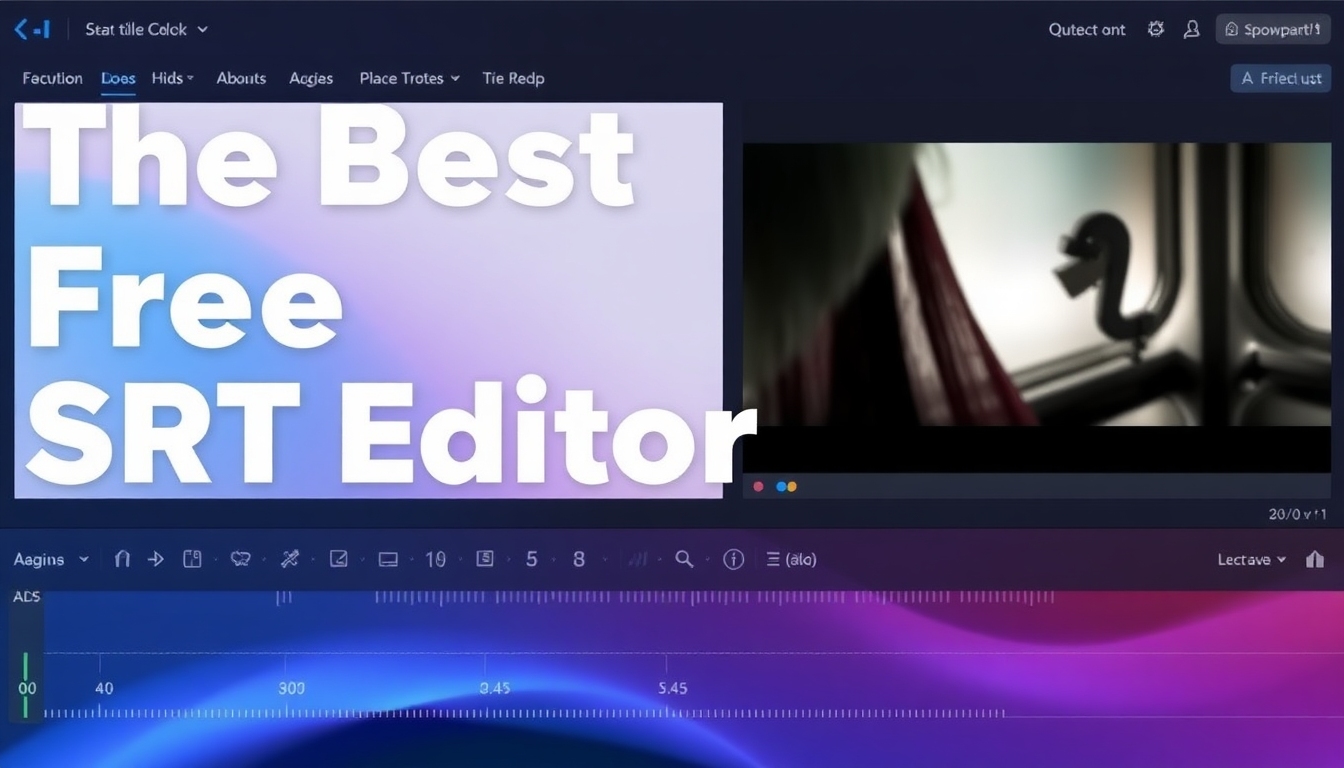
Task: Click the right arrow toolbar icon
Action: 155,559
